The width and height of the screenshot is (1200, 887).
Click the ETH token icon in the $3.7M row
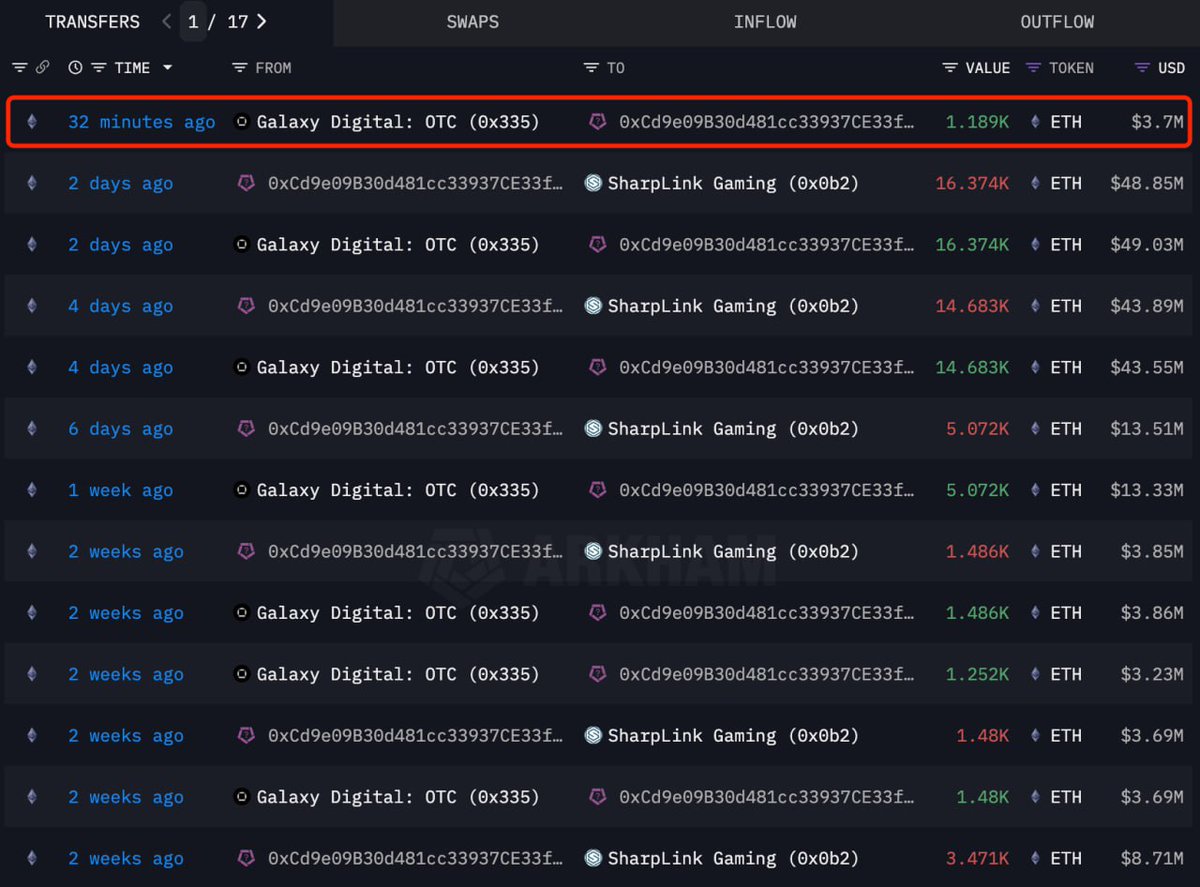[1034, 122]
